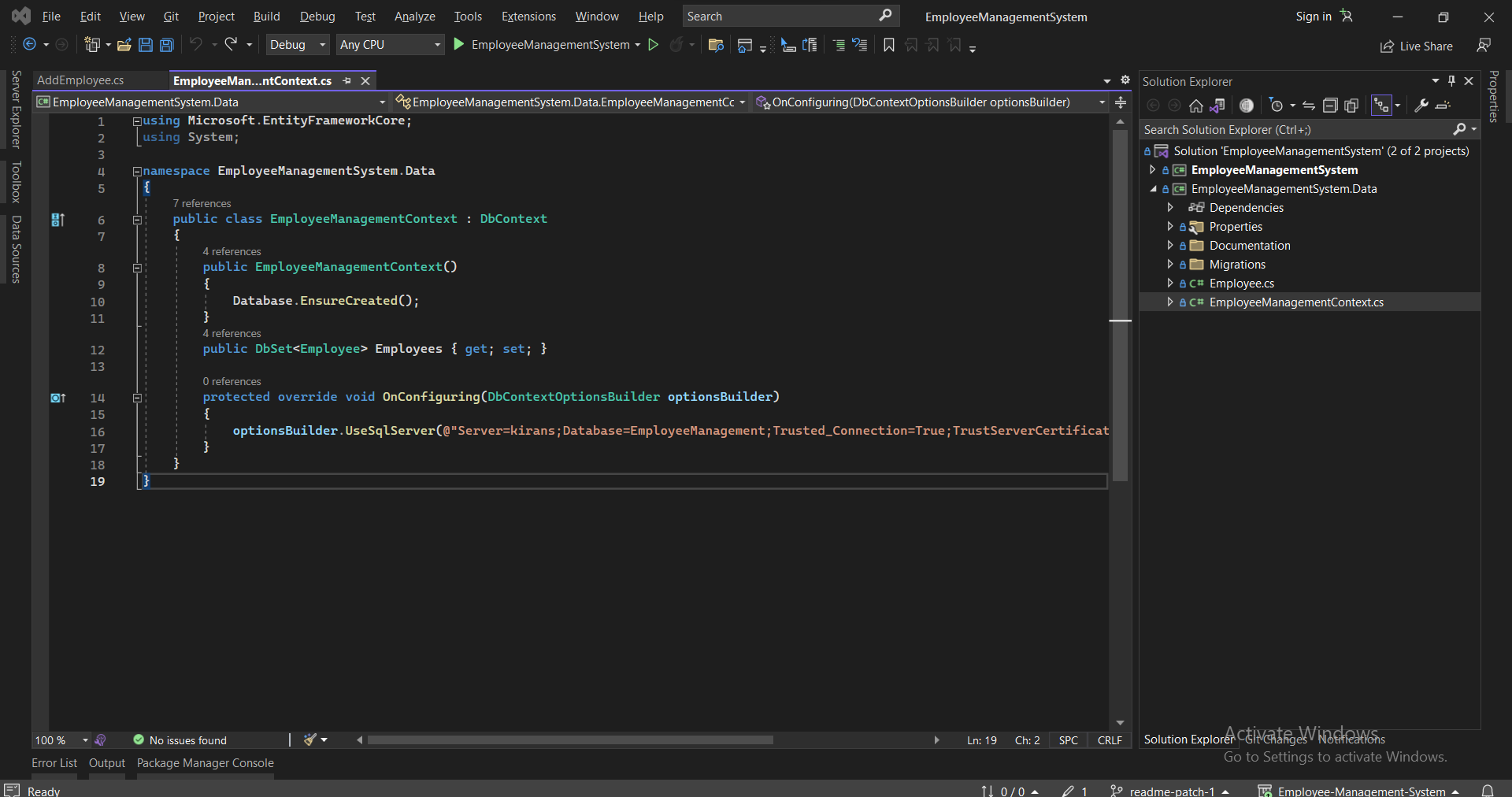Click the Solution Explorer Home icon

pos(1195,106)
